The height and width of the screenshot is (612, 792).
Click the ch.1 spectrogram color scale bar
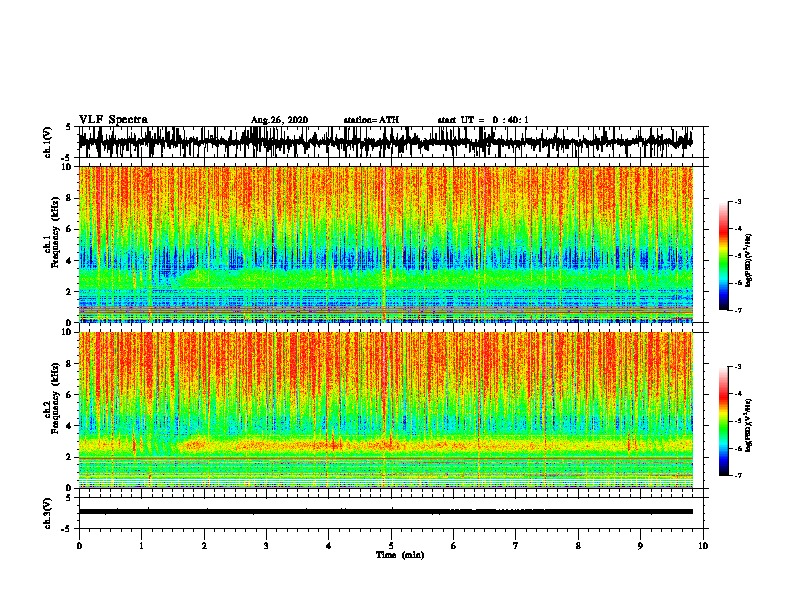point(723,256)
